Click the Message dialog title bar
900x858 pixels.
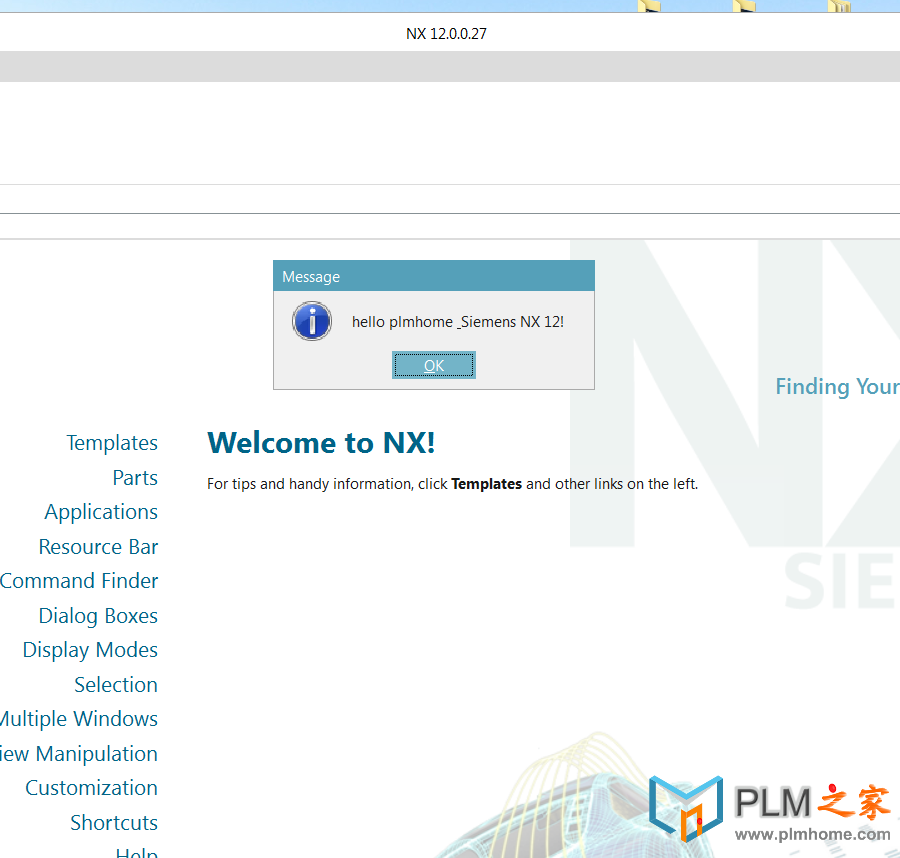[x=433, y=276]
